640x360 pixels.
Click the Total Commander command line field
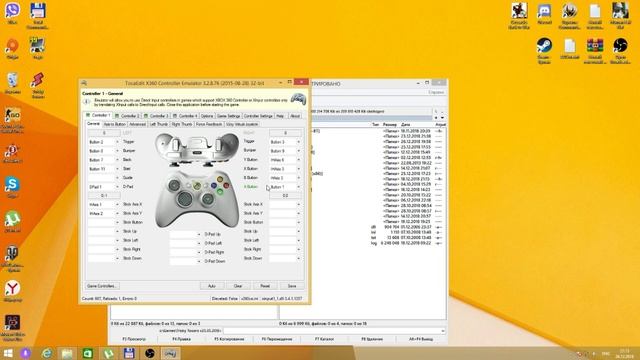(x=334, y=331)
